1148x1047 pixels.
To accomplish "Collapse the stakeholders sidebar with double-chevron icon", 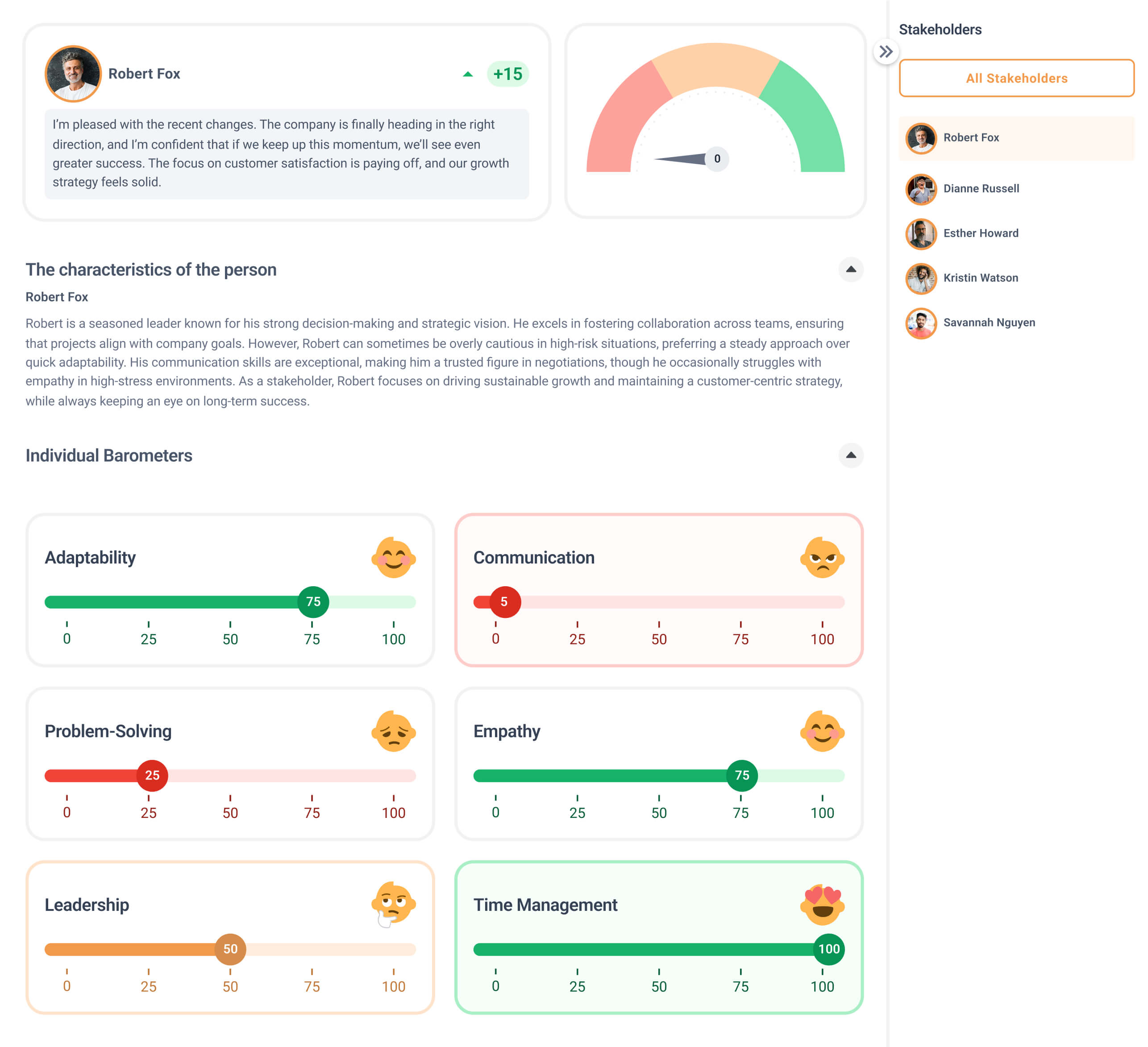I will (x=886, y=52).
